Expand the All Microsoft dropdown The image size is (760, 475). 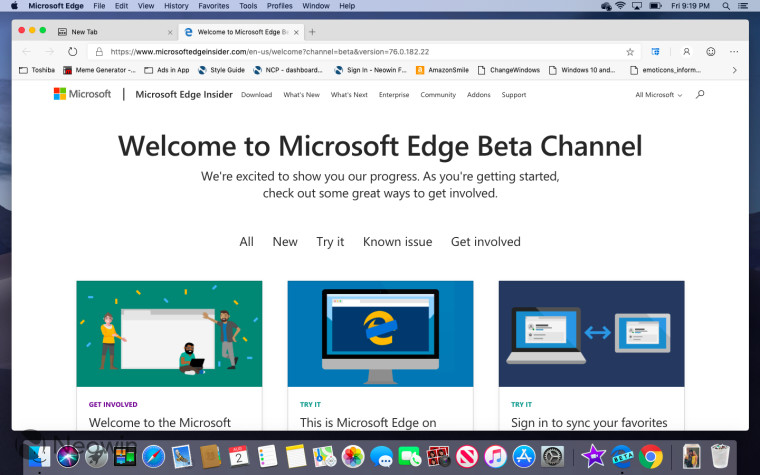pos(658,95)
